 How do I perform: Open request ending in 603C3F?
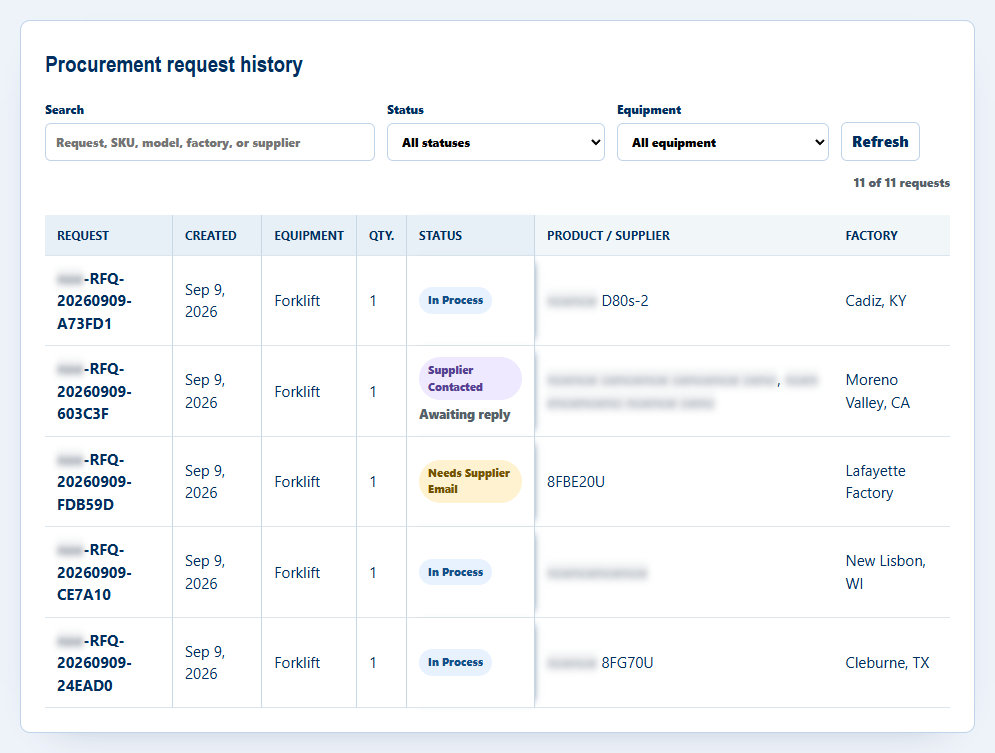tap(94, 391)
